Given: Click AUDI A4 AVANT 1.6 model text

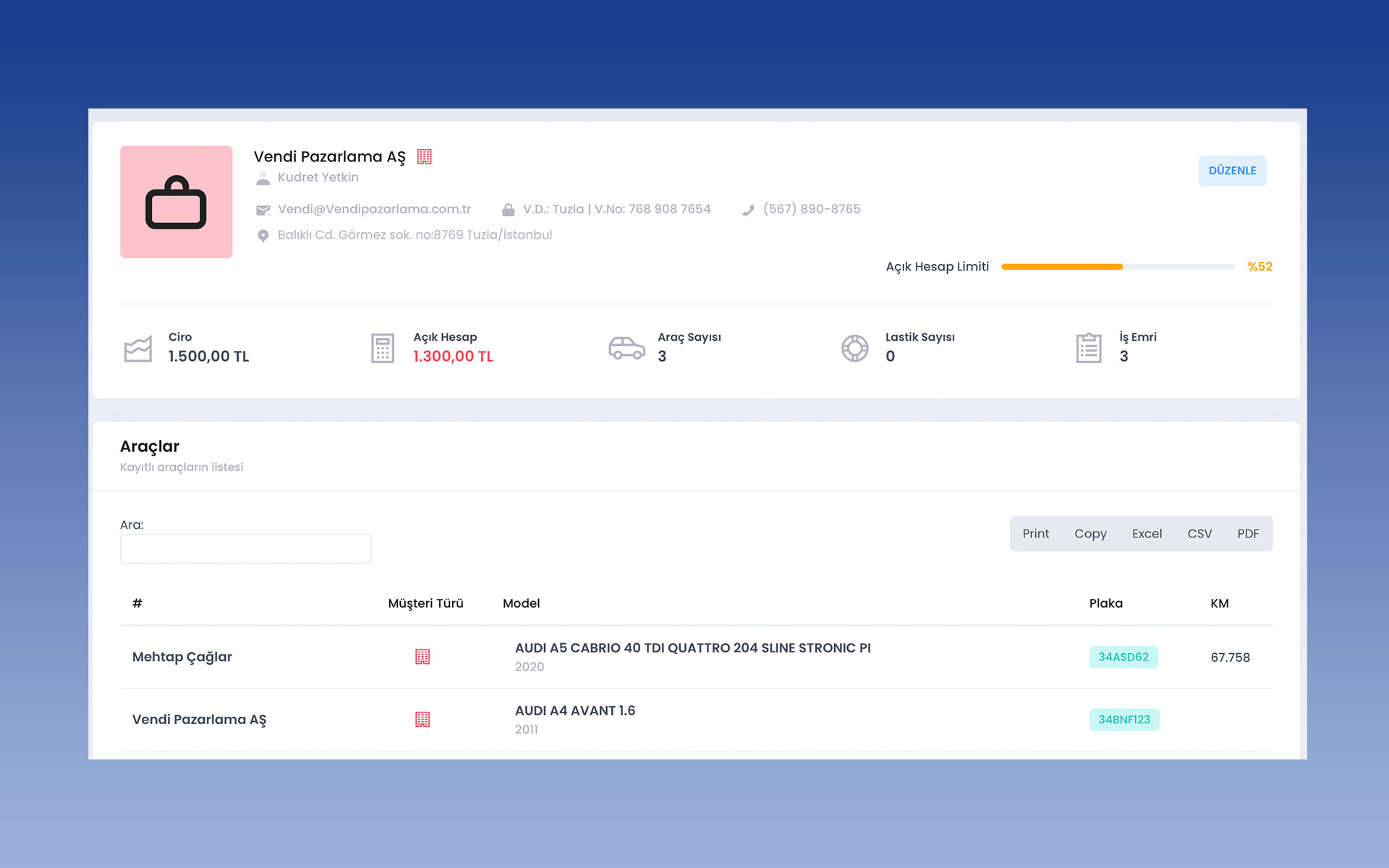Looking at the screenshot, I should click(575, 711).
